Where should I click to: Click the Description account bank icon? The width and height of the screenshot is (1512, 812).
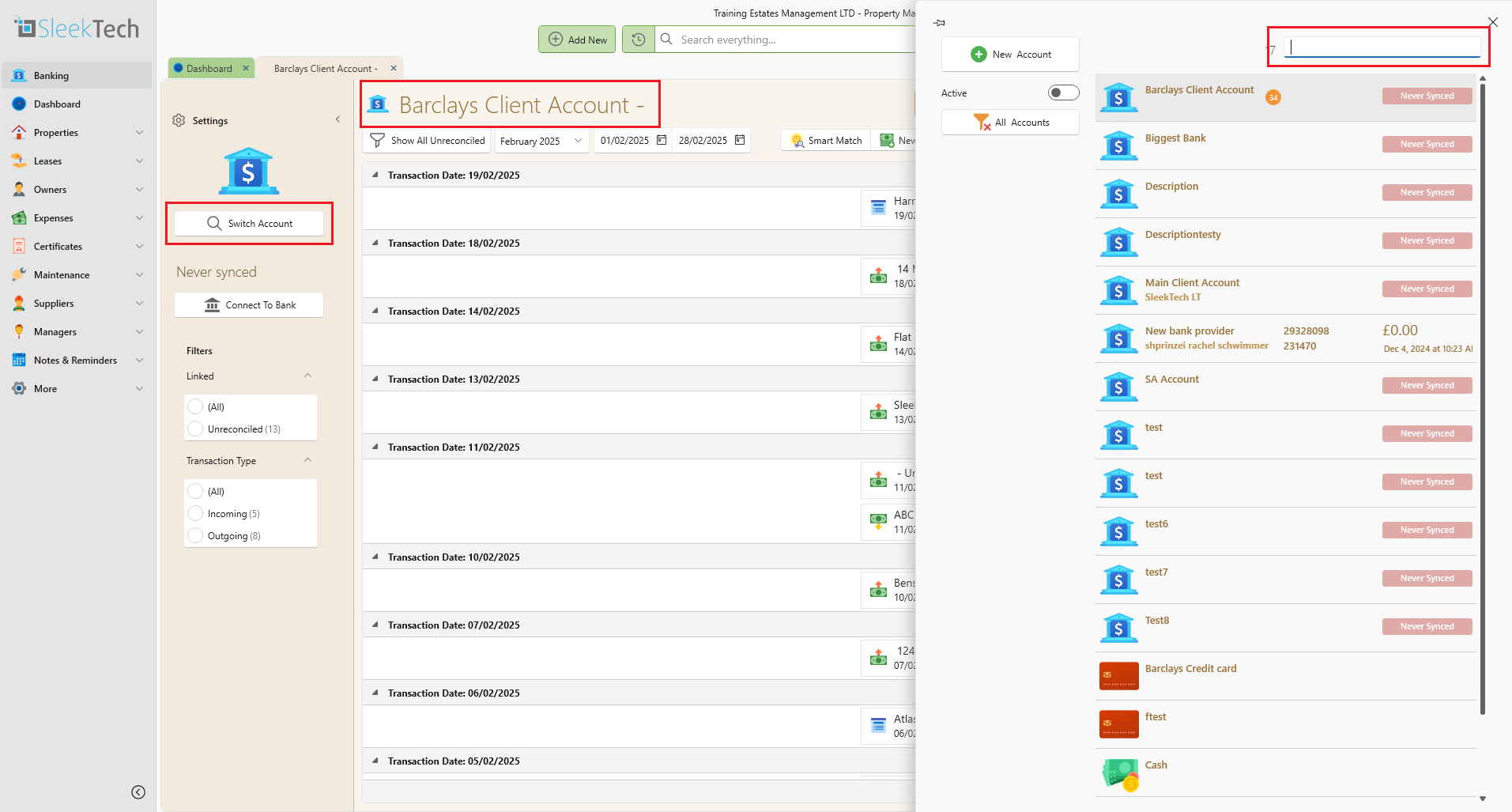[x=1118, y=194]
